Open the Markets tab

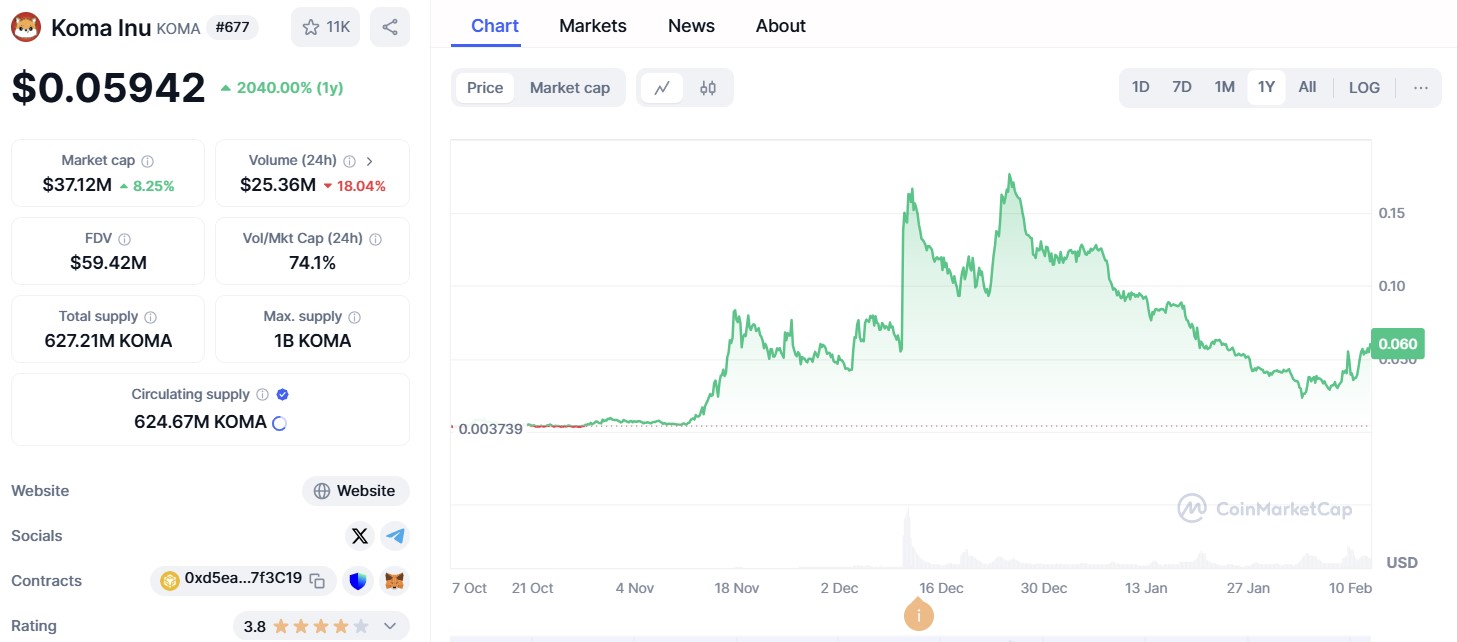pyautogui.click(x=593, y=26)
